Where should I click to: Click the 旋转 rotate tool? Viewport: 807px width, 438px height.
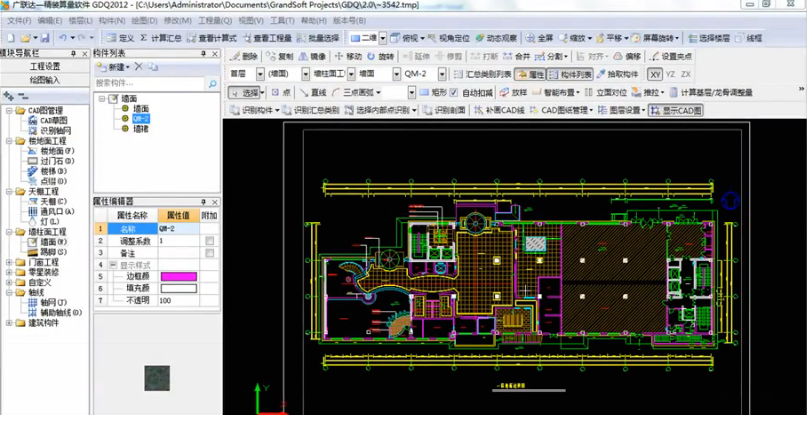tap(380, 56)
